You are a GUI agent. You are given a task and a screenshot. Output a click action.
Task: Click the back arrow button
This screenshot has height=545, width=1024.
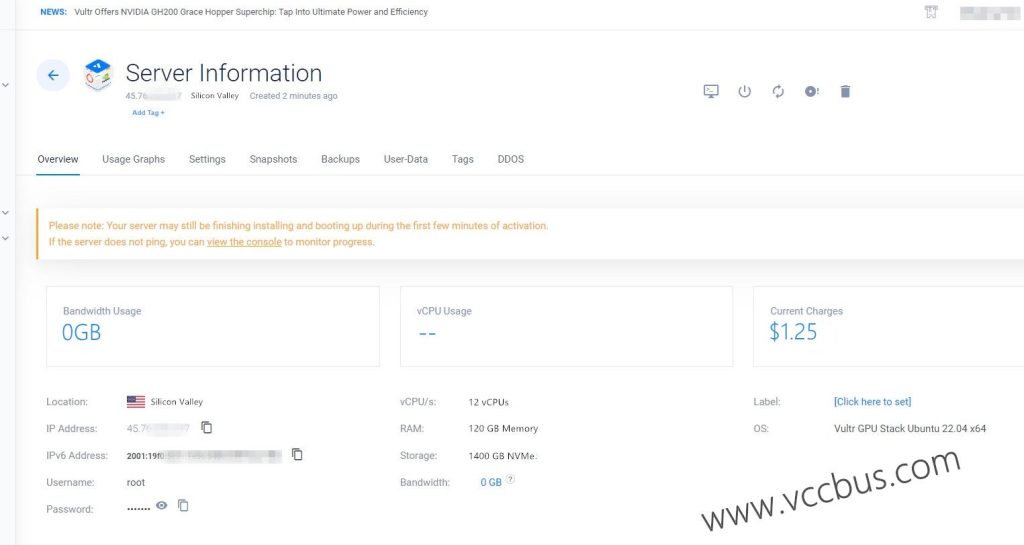click(x=53, y=75)
